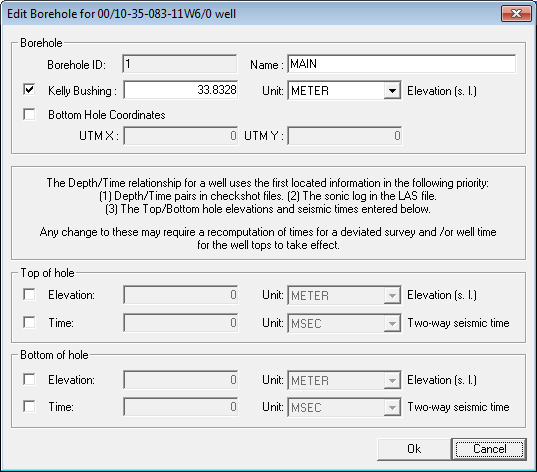Enable Top of hole Elevation checkbox
This screenshot has height=472, width=537.
[29, 294]
